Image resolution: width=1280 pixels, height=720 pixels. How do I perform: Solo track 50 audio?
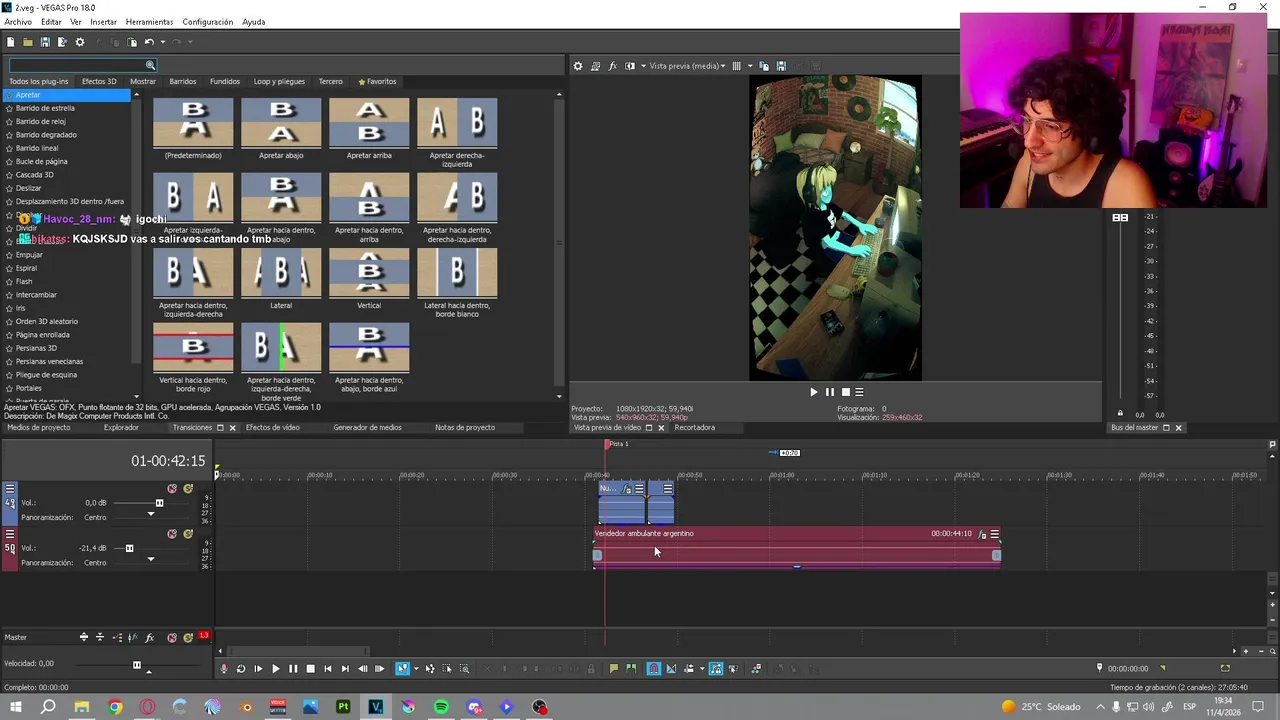(188, 534)
